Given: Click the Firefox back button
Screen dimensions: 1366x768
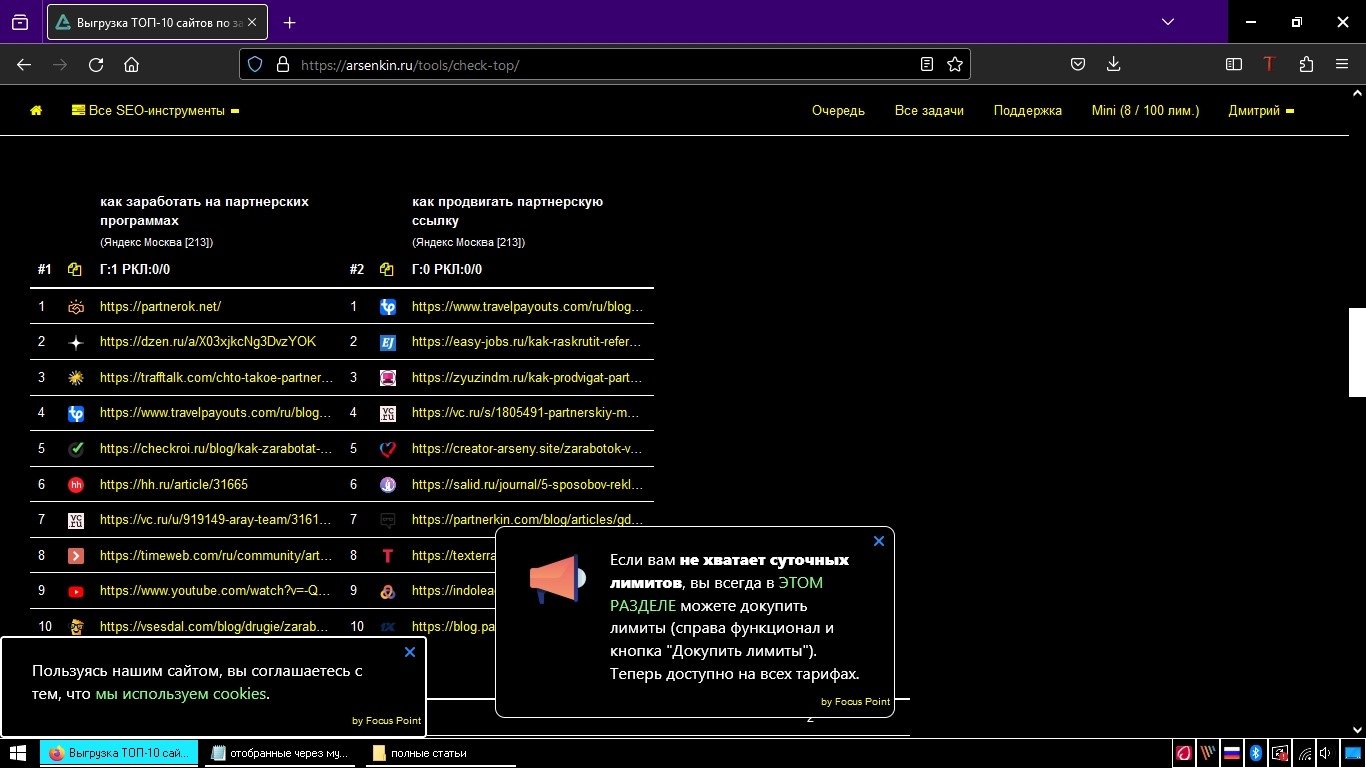Looking at the screenshot, I should 24,64.
